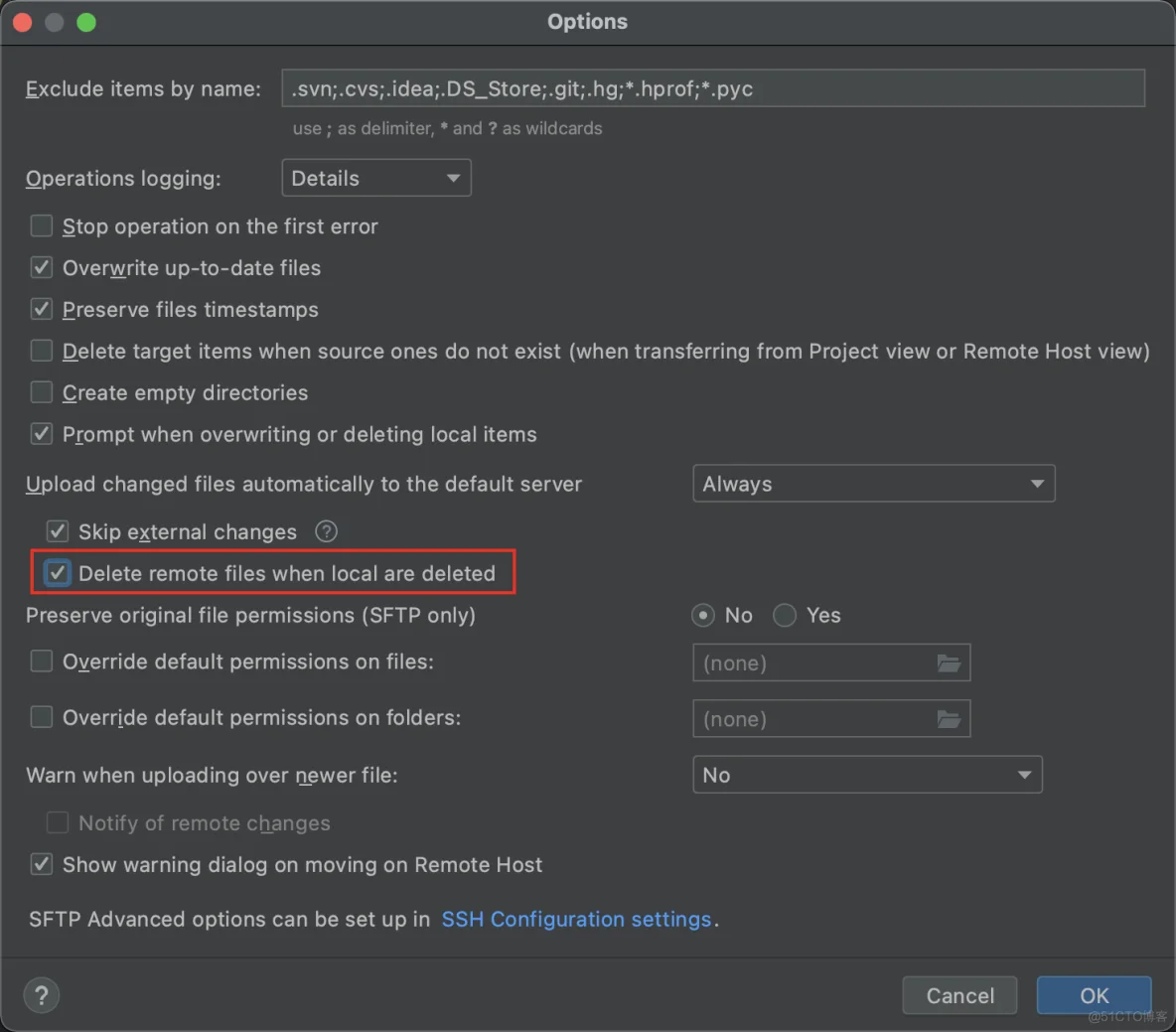1176x1032 pixels.
Task: Open Warn when uploading over newer file dropdown
Action: click(866, 775)
